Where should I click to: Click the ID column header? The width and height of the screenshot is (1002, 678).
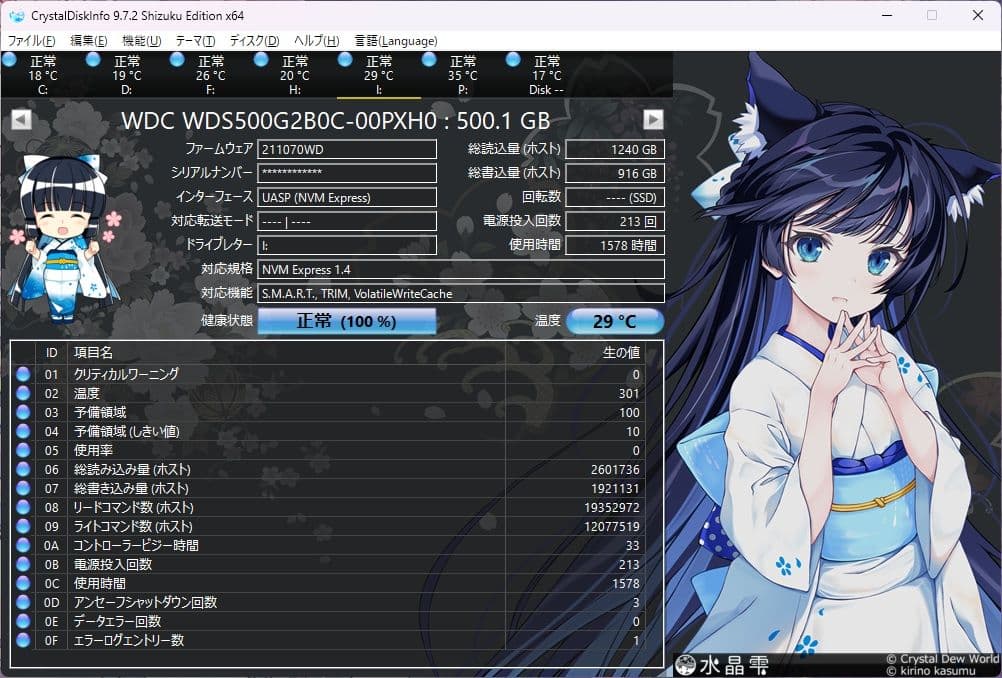pyautogui.click(x=52, y=353)
